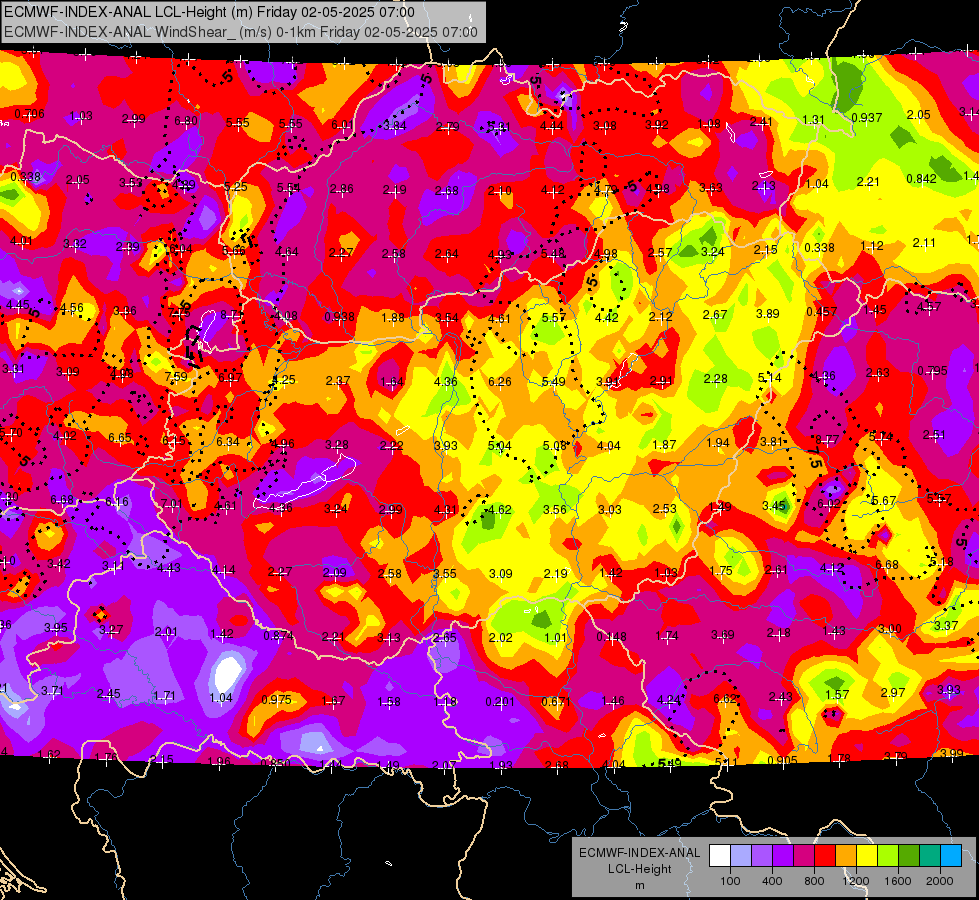Click ECMWF-INDEX-ANAL text in the legend box
The height and width of the screenshot is (900, 979).
(640, 853)
